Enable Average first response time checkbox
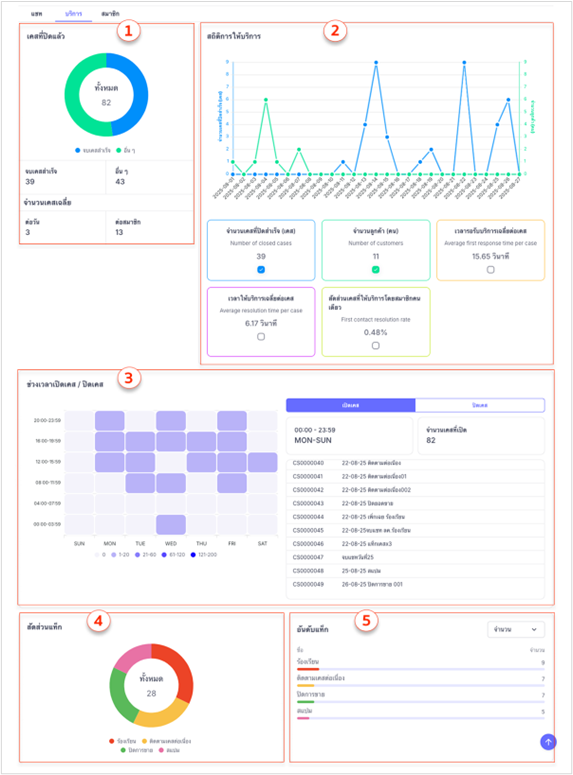573x775 pixels. click(490, 269)
